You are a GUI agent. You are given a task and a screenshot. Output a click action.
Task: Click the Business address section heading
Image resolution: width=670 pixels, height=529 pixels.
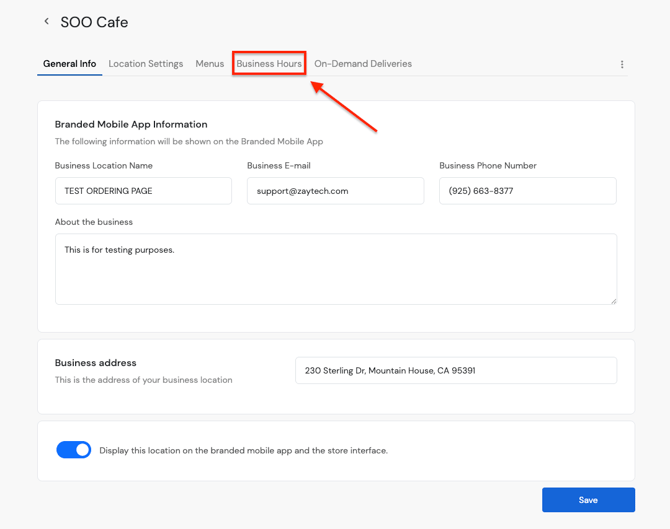click(x=96, y=363)
